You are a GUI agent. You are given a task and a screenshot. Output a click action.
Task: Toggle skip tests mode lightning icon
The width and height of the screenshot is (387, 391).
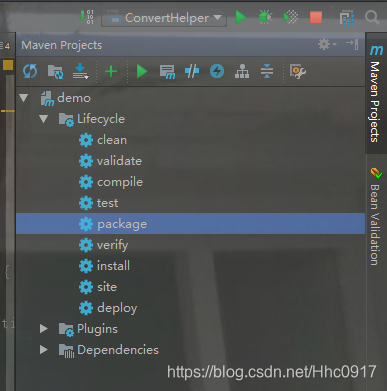pyautogui.click(x=217, y=71)
